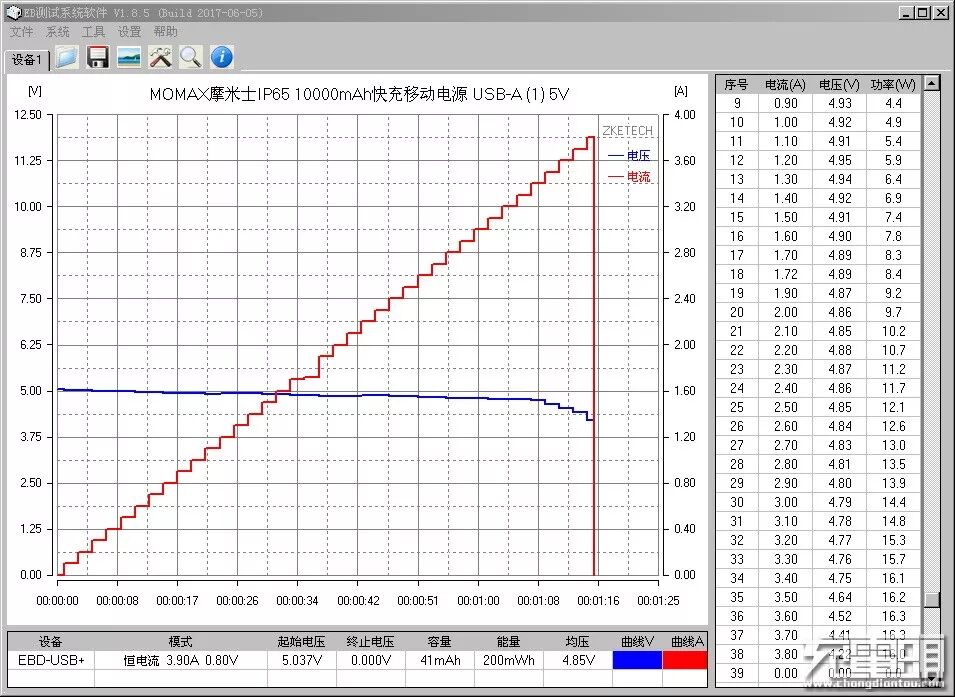Click the 00:01:16 time axis label
Screen dimensions: 955x697
coord(598,601)
